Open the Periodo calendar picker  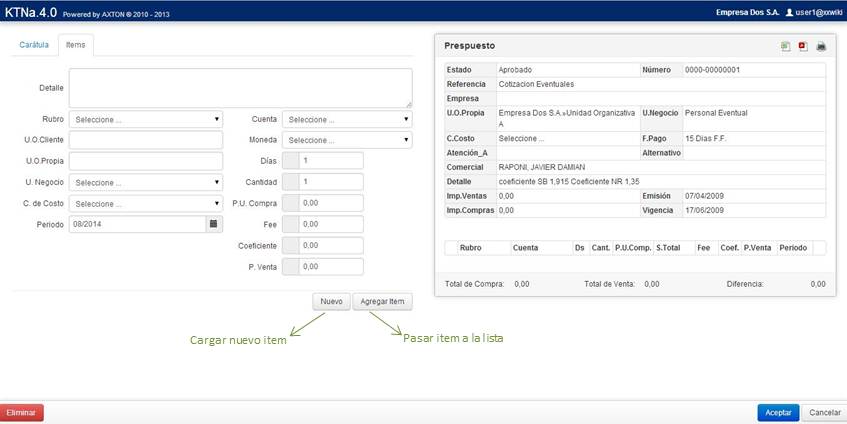point(213,225)
